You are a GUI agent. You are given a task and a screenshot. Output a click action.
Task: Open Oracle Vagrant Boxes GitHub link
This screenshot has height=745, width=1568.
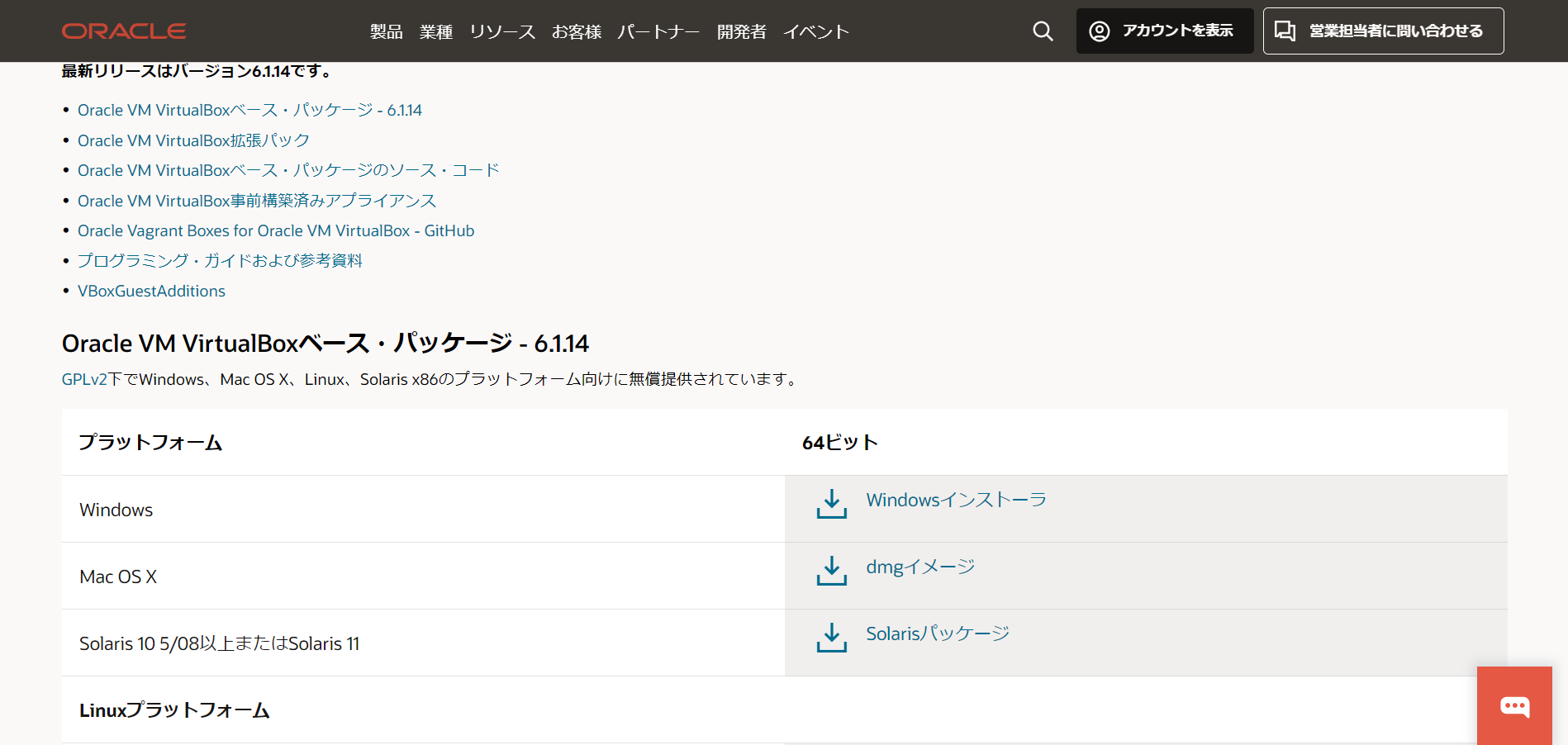click(276, 230)
